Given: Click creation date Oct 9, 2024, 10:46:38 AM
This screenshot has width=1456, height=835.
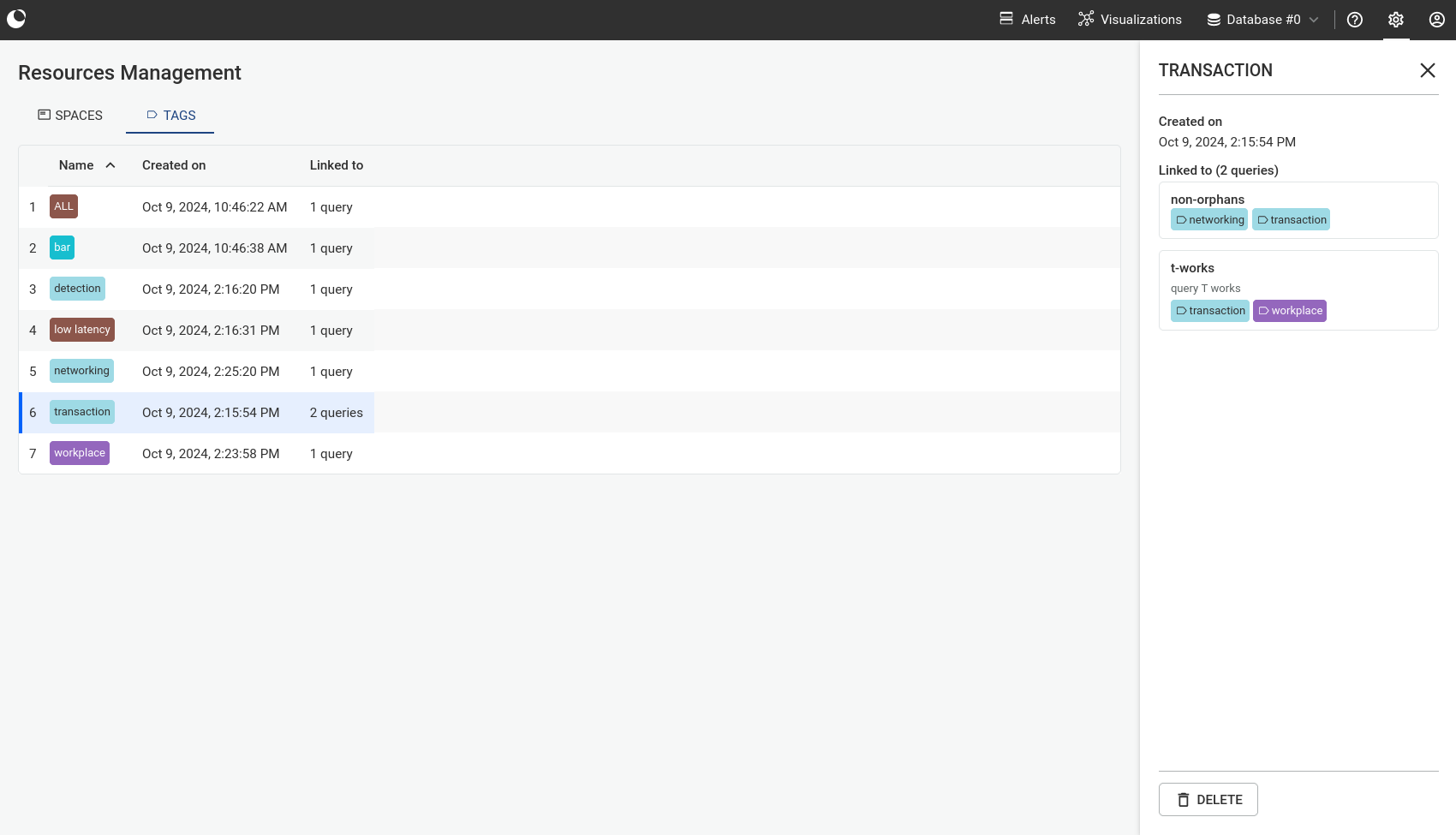Looking at the screenshot, I should pos(214,248).
